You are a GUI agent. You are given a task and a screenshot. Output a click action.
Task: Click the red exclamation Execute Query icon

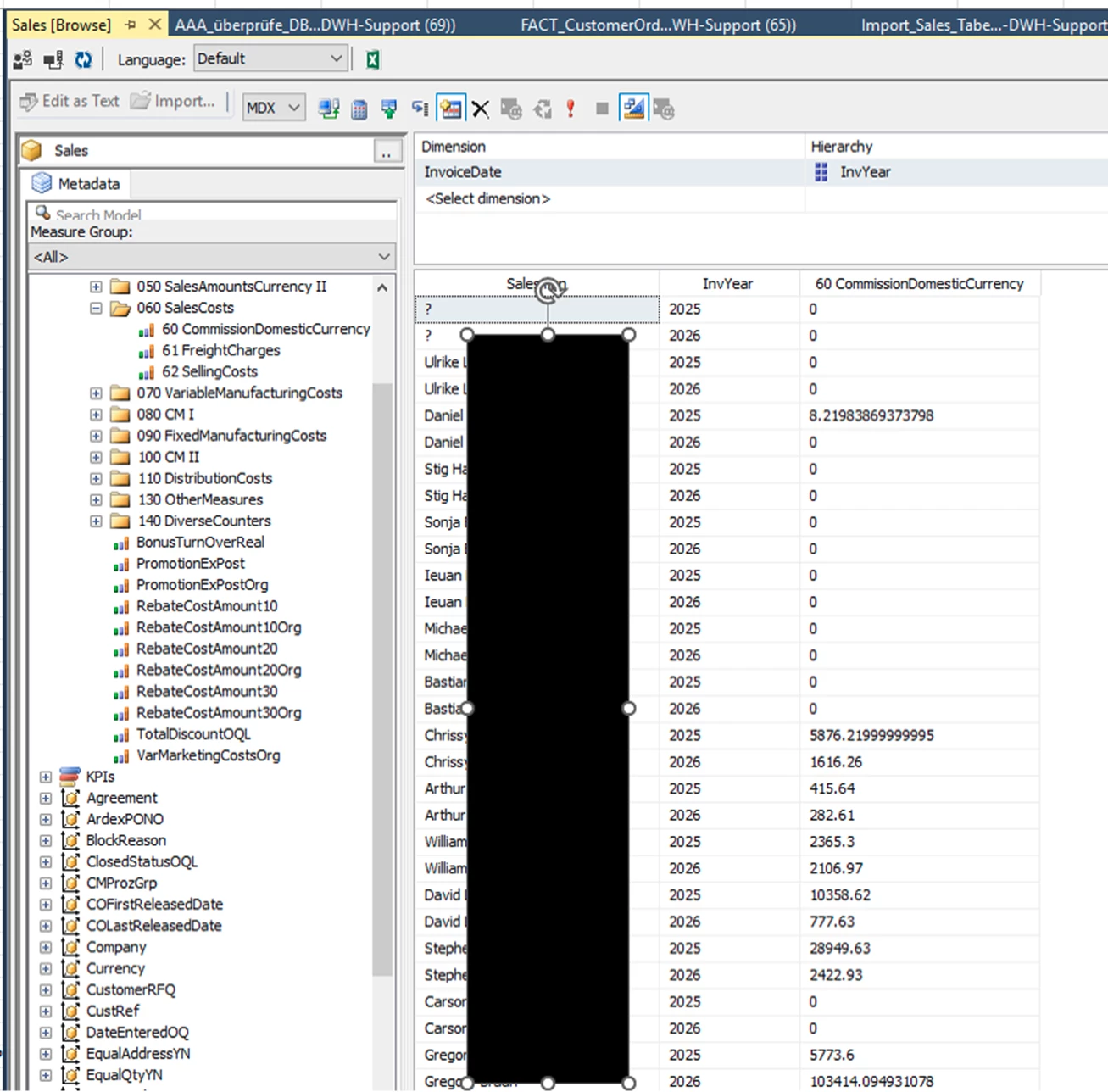(571, 109)
